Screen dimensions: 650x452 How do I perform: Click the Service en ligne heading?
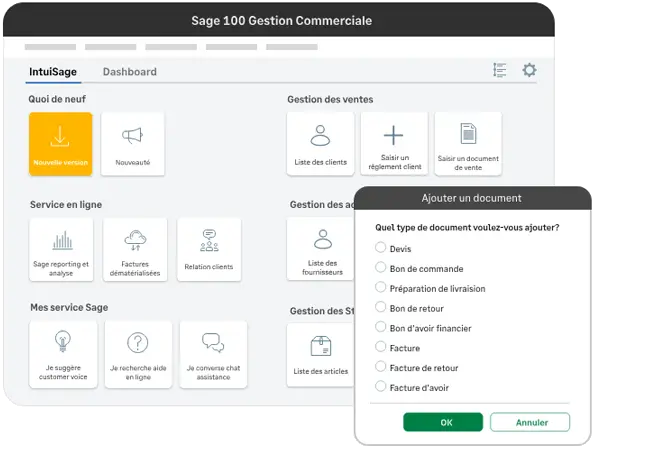point(66,204)
